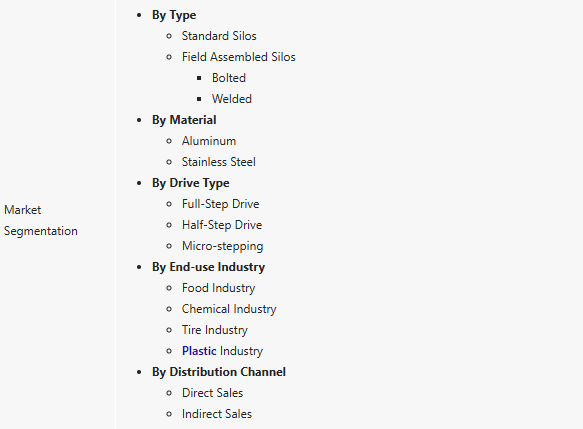Select Standard Silos list item
This screenshot has height=429, width=583.
(x=219, y=36)
